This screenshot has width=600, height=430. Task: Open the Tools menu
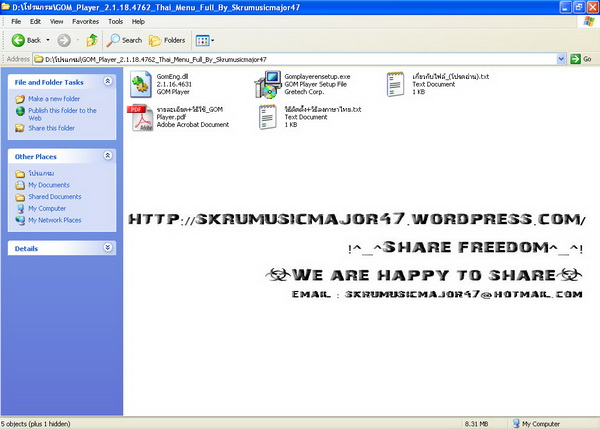point(115,21)
